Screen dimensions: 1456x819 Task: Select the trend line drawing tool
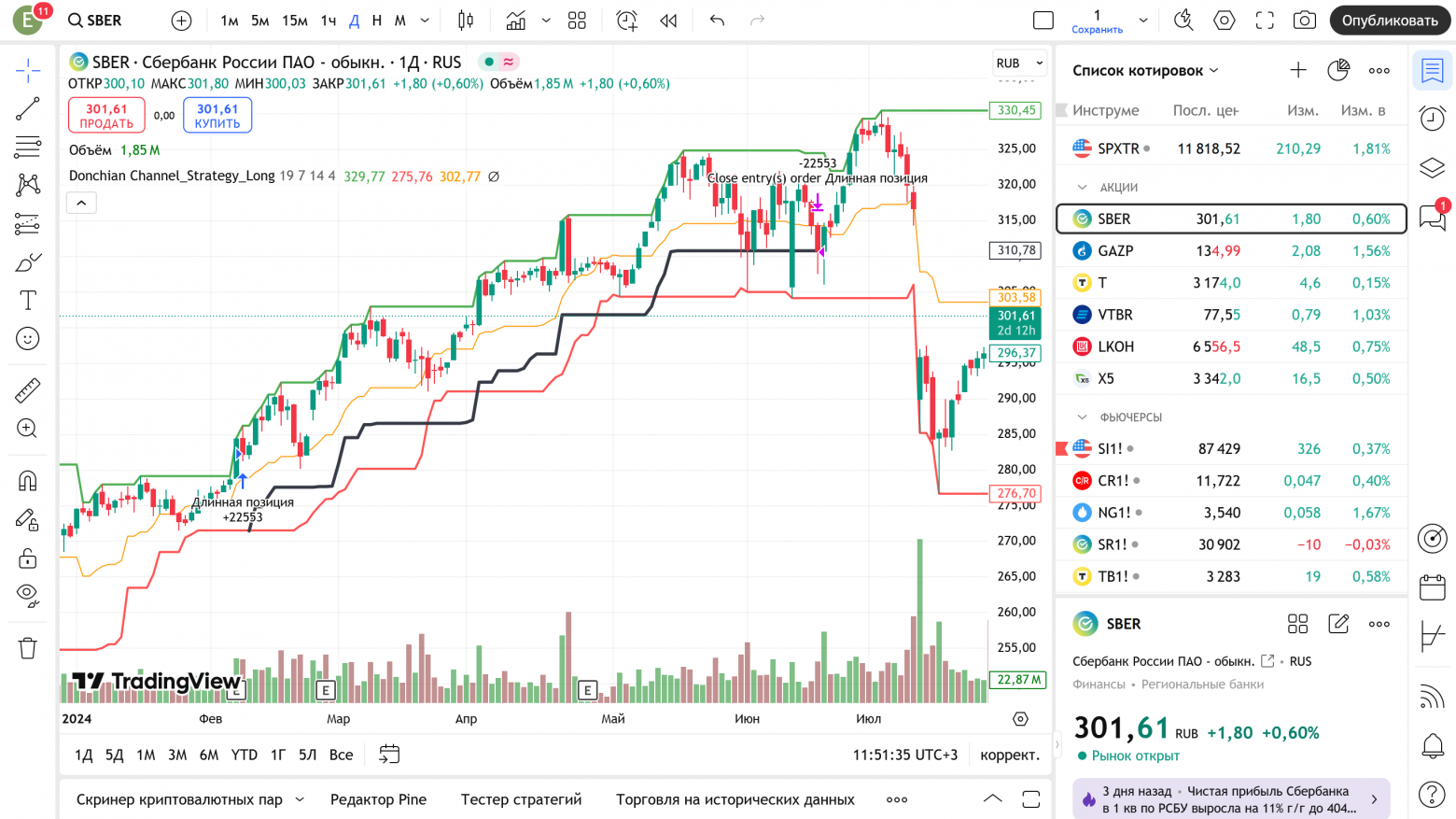(x=27, y=108)
